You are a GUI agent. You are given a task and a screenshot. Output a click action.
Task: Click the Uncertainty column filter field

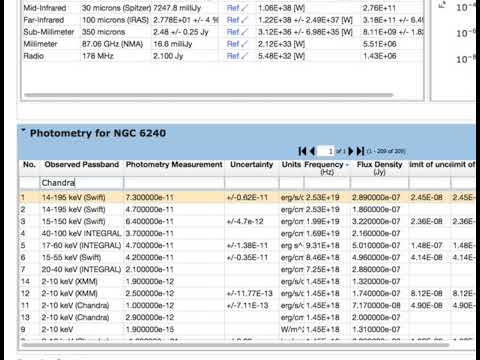click(x=252, y=183)
